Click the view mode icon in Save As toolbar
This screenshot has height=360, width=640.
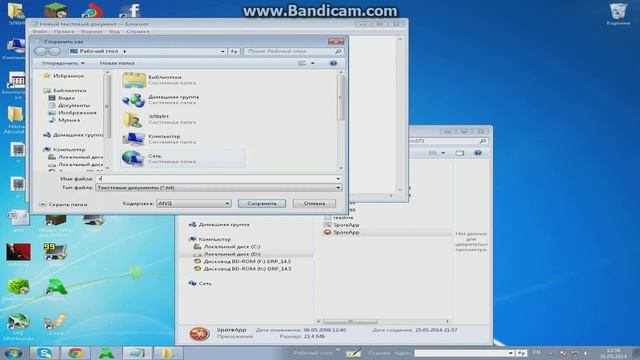click(x=302, y=63)
